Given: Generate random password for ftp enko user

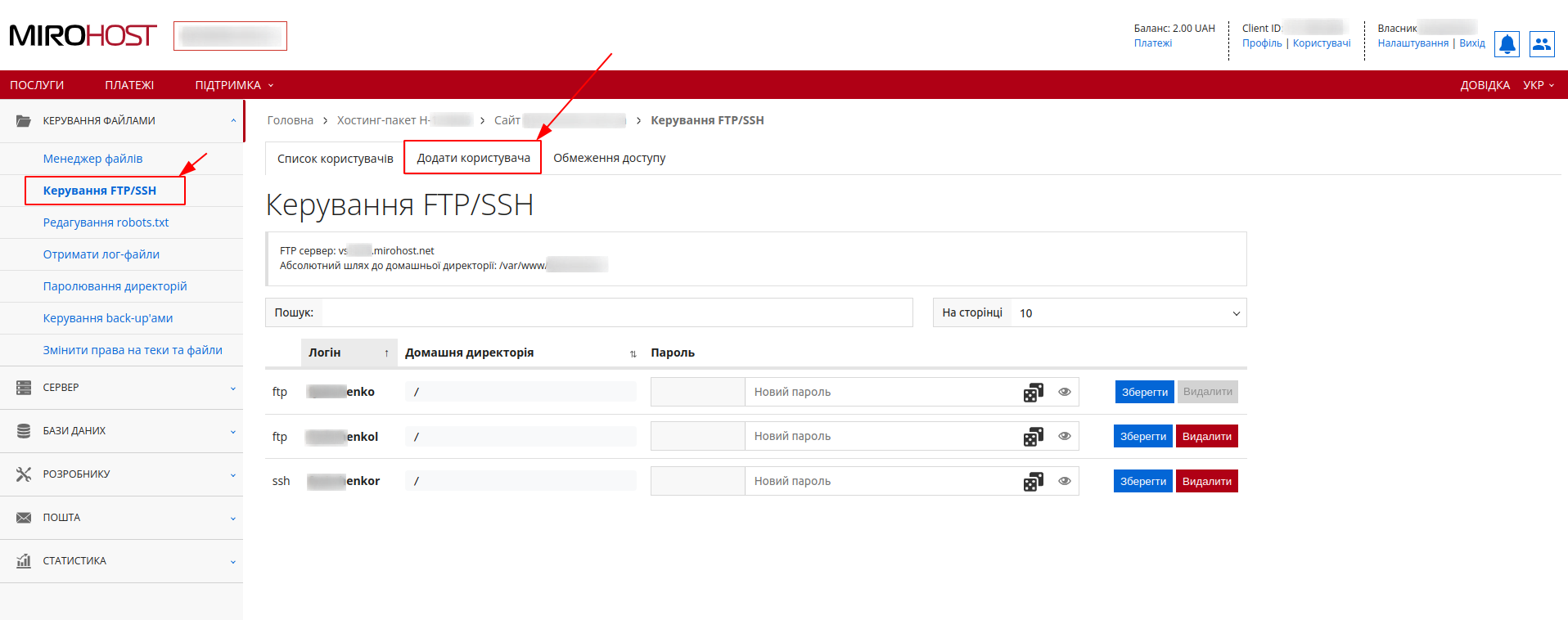Looking at the screenshot, I should point(1034,393).
